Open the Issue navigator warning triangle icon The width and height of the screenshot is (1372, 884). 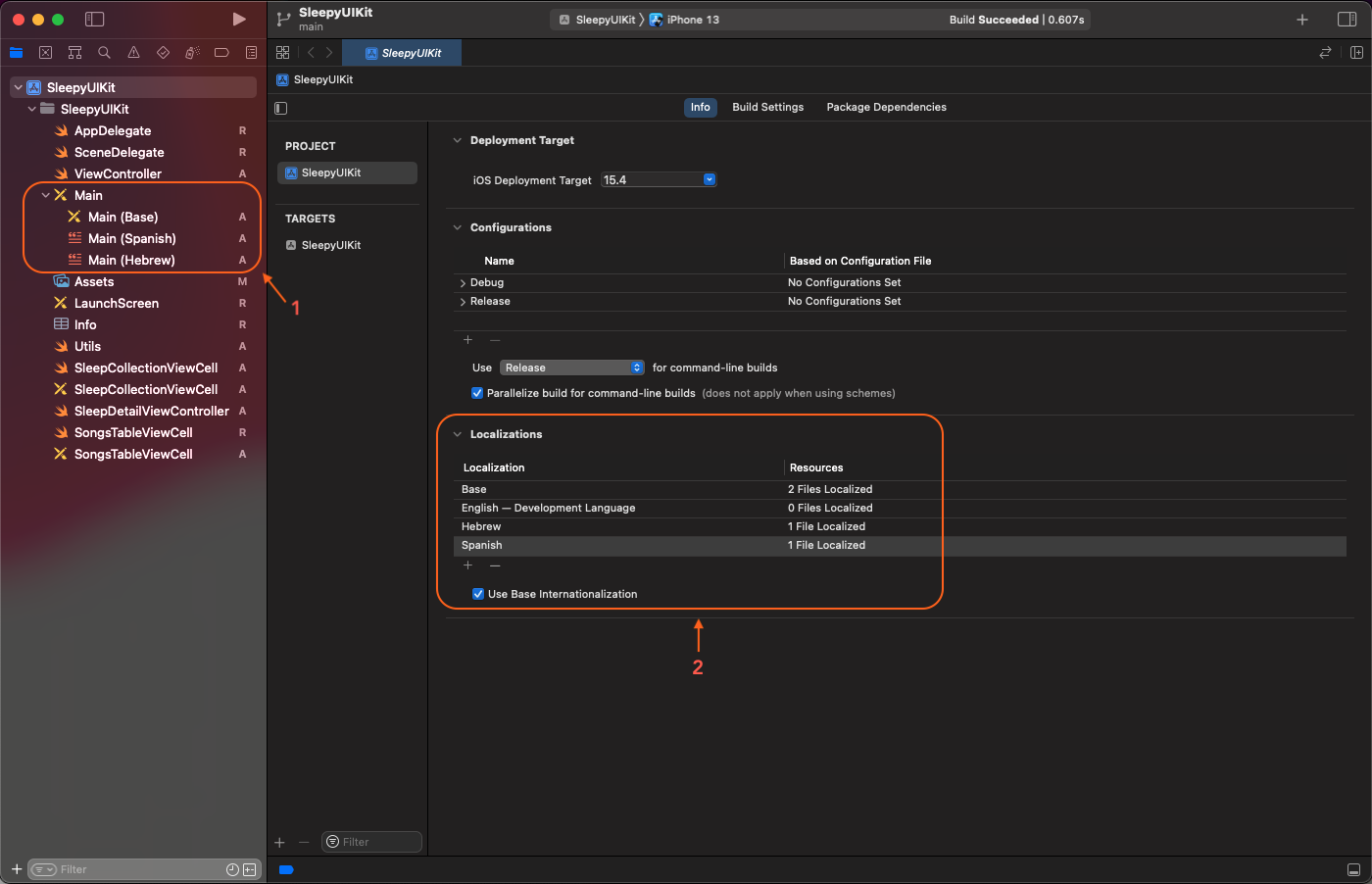pos(133,52)
